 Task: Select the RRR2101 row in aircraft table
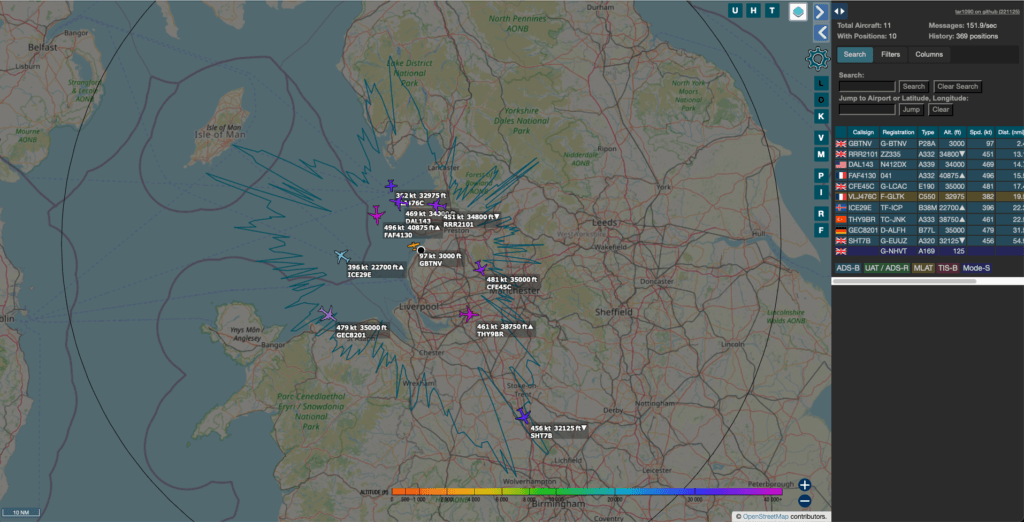[929, 154]
